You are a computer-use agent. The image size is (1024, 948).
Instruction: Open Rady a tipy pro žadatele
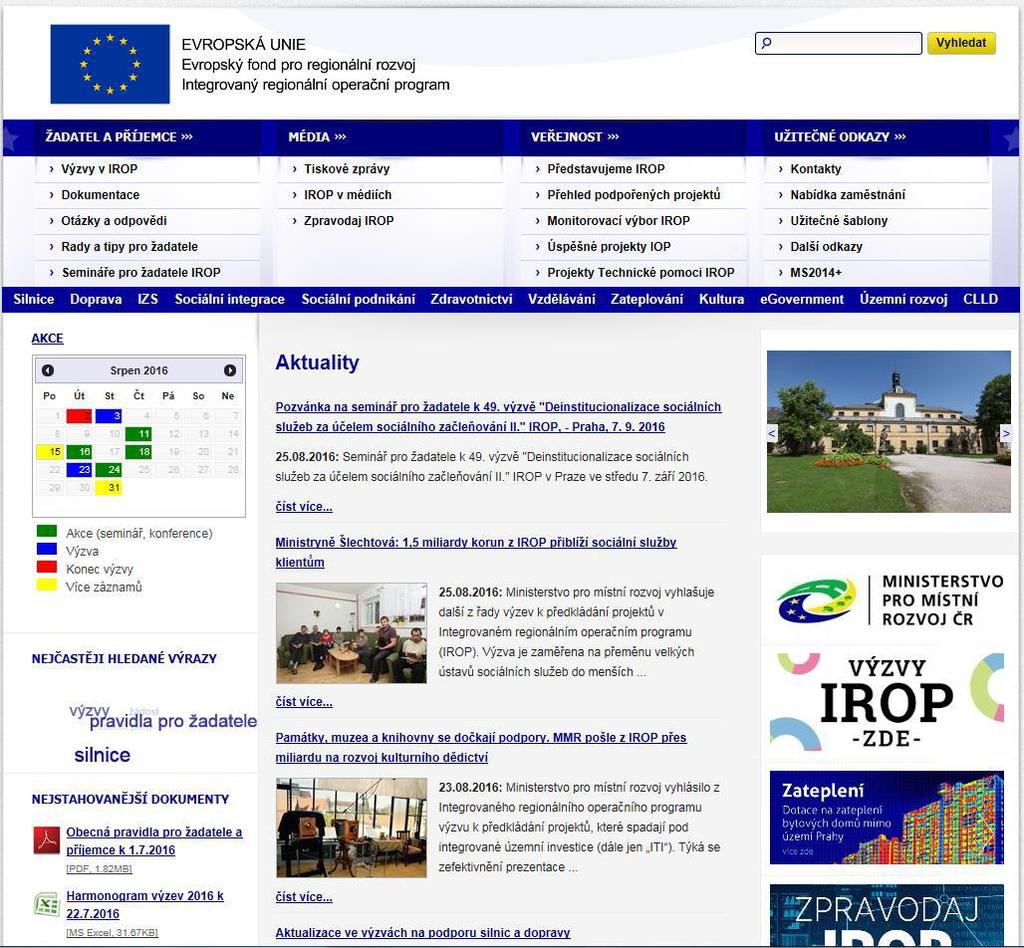pyautogui.click(x=129, y=247)
